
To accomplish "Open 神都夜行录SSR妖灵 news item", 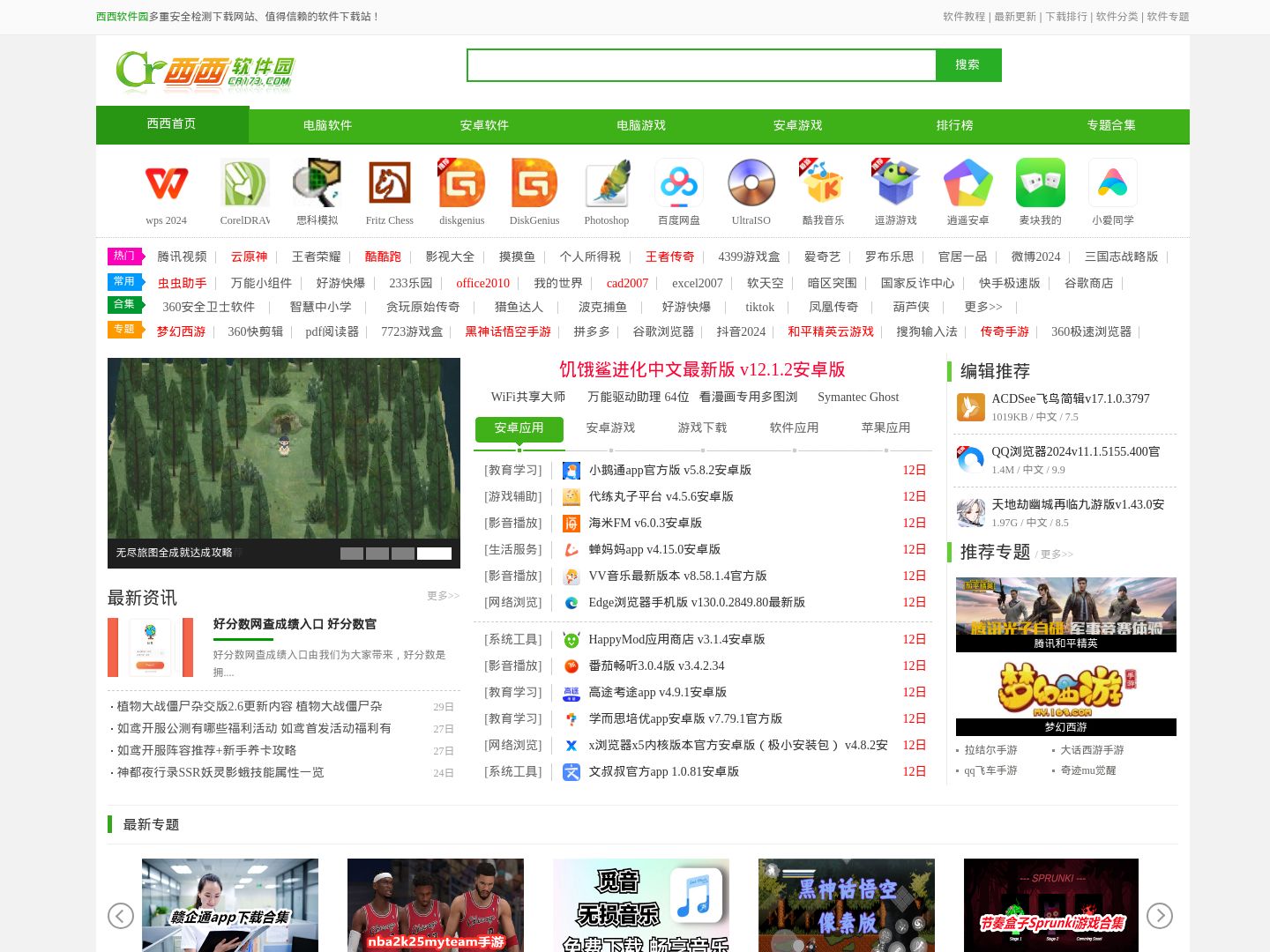I will click(220, 773).
